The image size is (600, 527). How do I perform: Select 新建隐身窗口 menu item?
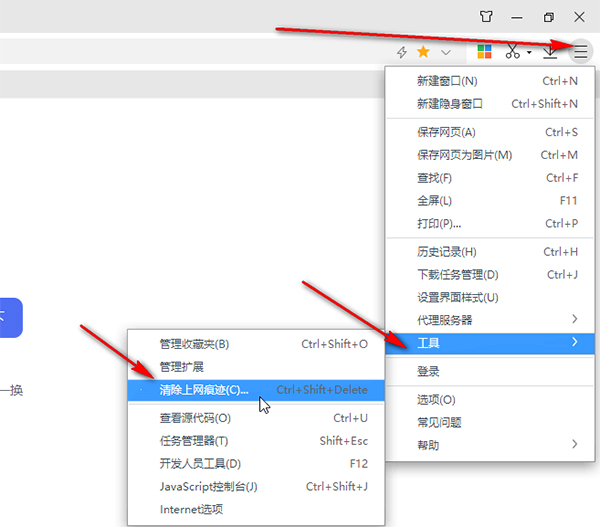point(490,104)
